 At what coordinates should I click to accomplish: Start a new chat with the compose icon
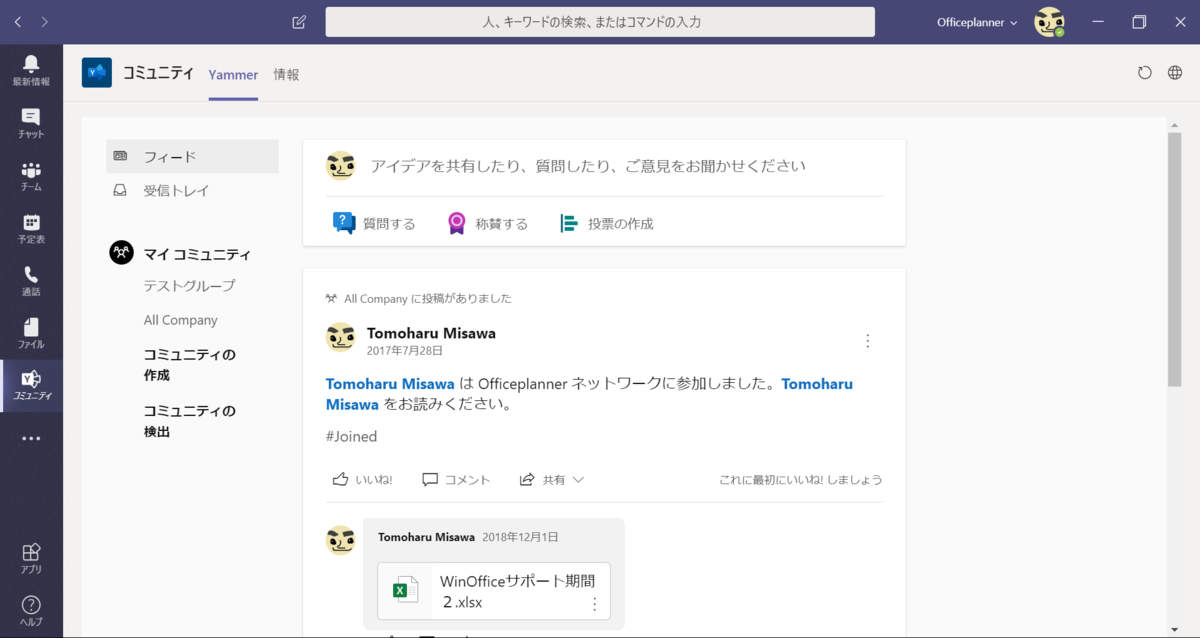[x=297, y=21]
